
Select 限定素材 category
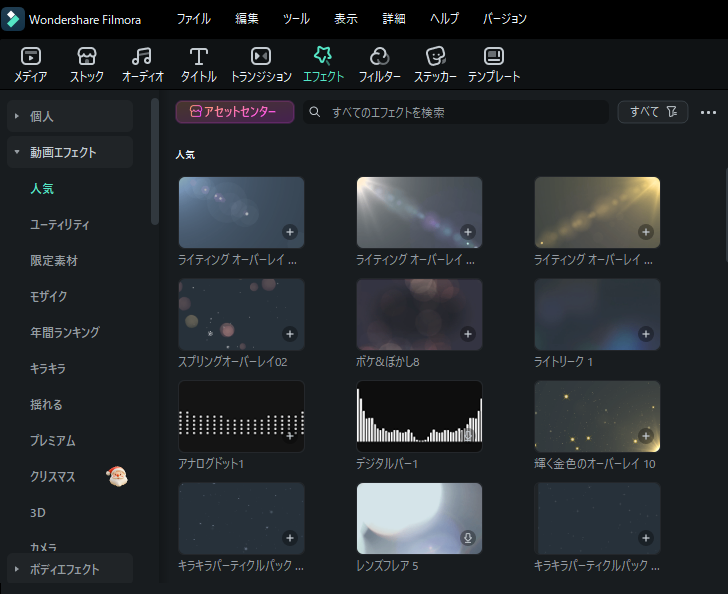(54, 261)
